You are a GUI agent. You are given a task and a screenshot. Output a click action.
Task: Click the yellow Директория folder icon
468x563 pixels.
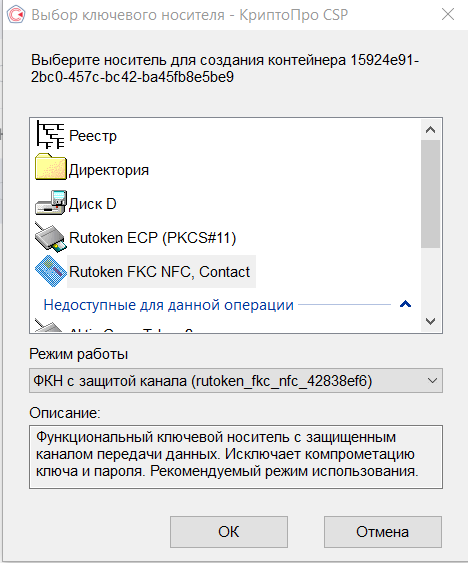pos(51,167)
